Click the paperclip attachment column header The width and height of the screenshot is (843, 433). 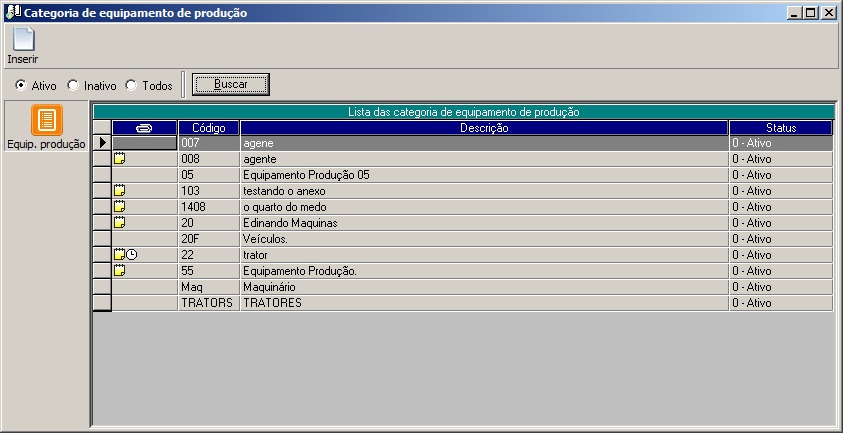click(x=145, y=128)
